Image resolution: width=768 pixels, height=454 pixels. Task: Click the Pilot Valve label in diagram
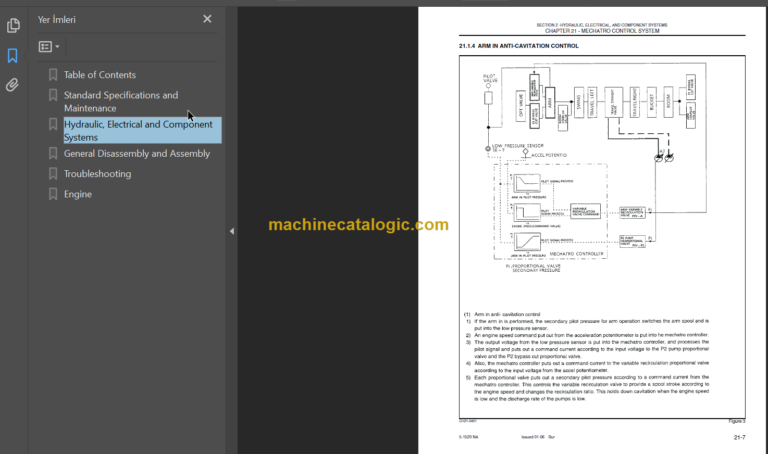tap(490, 78)
